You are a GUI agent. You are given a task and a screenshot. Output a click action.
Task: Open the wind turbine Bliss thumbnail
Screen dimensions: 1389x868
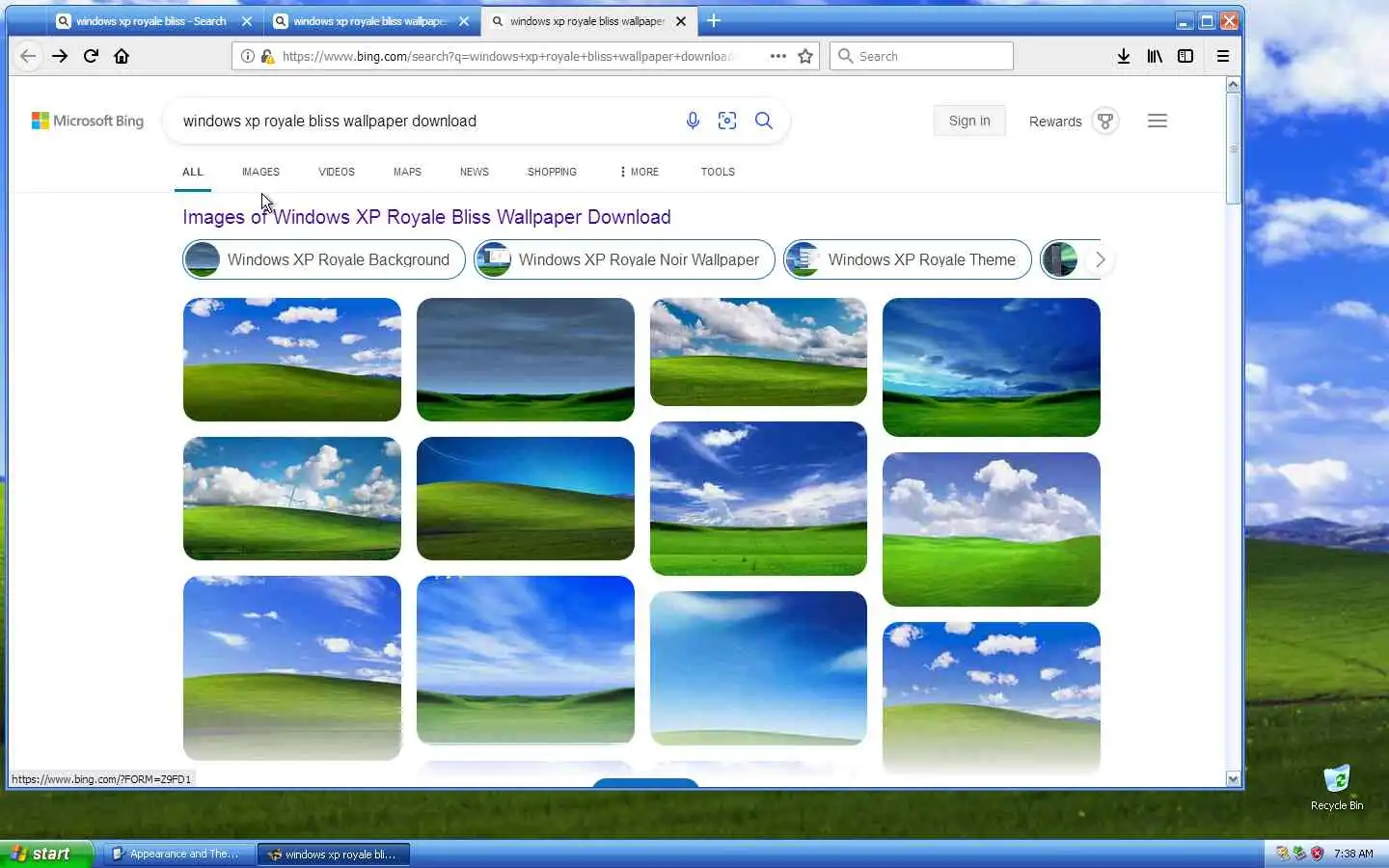[x=292, y=499]
